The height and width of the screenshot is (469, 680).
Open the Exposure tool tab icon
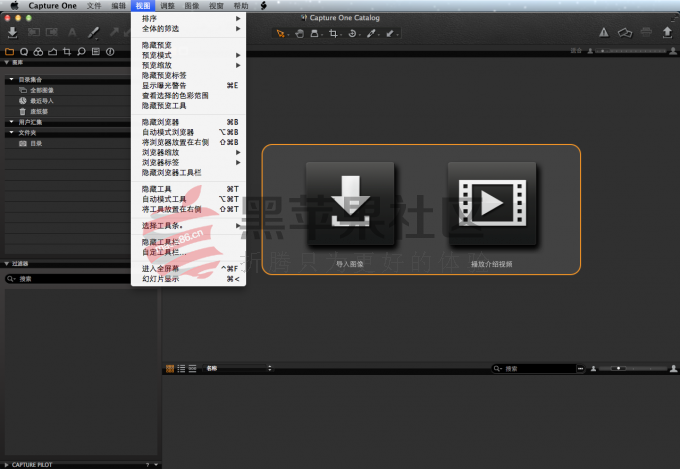52,52
